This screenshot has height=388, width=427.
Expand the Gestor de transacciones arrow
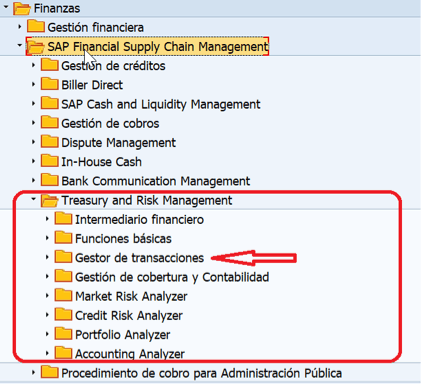47,257
